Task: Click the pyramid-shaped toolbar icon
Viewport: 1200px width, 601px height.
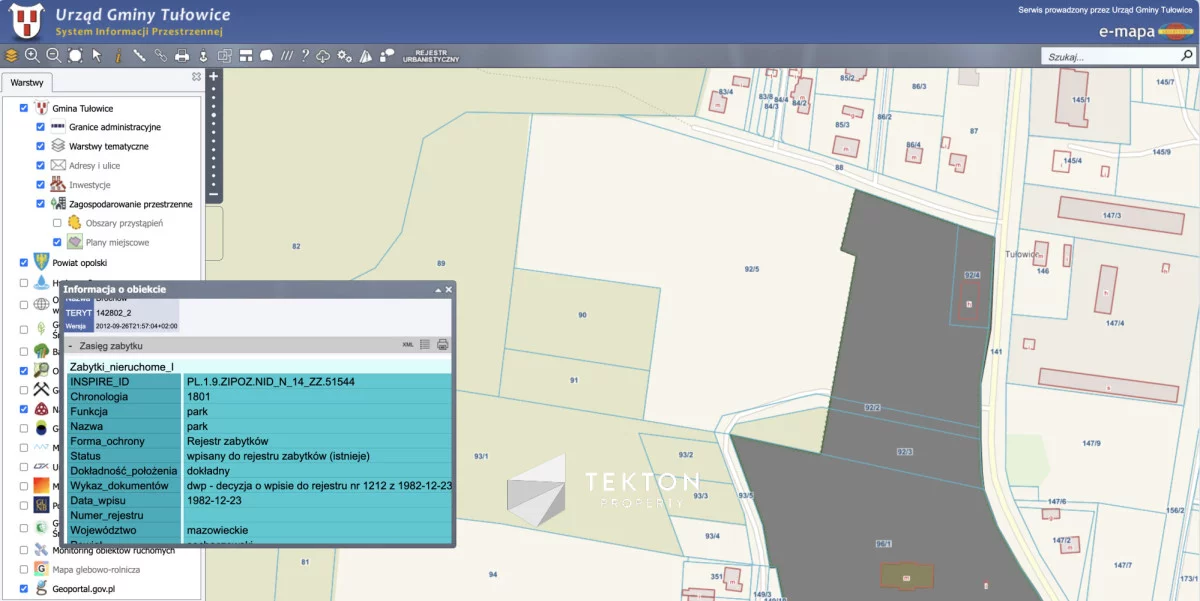Action: pyautogui.click(x=366, y=56)
